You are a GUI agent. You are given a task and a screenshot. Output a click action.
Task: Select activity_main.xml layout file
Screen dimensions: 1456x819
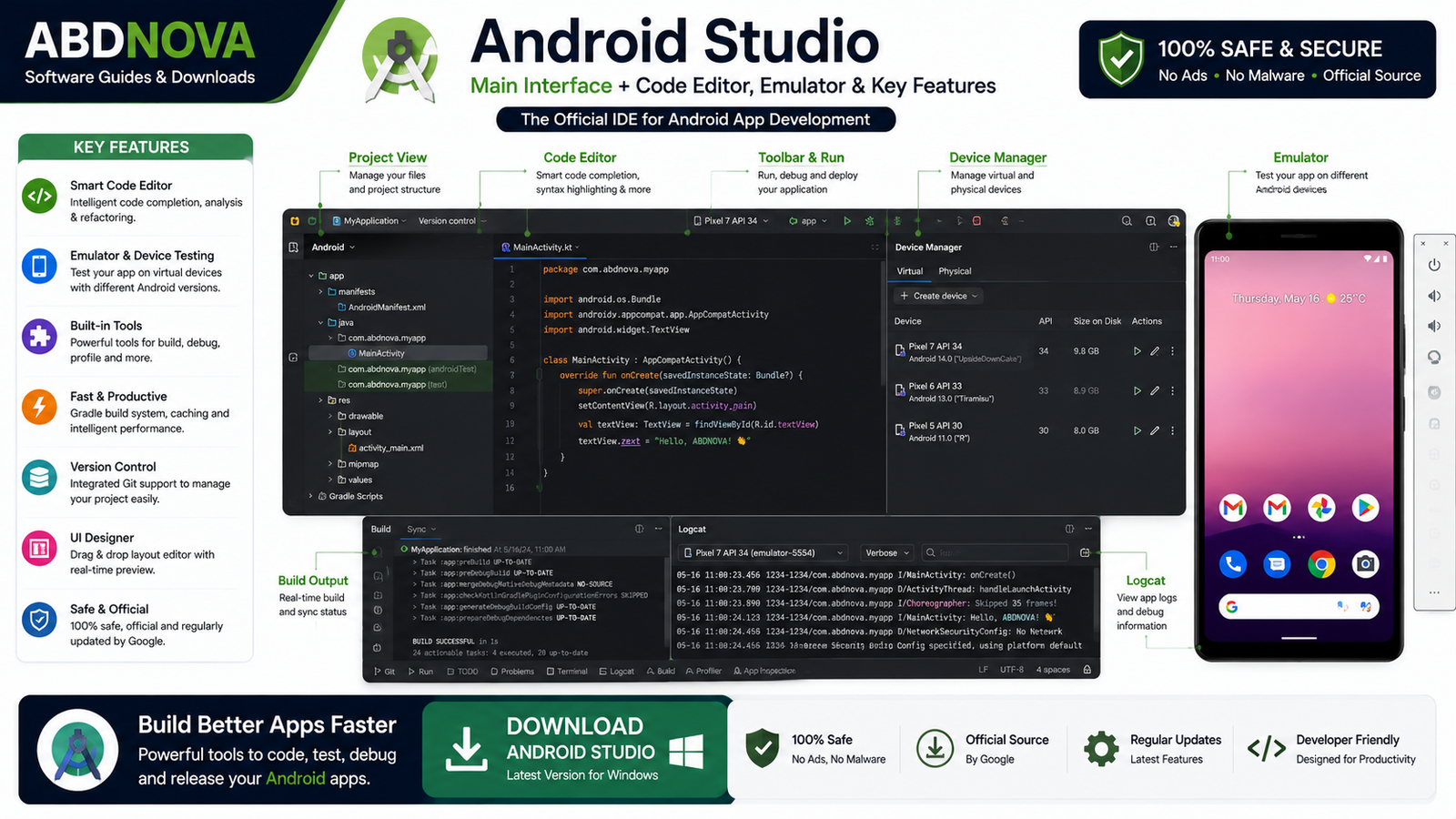click(x=385, y=448)
